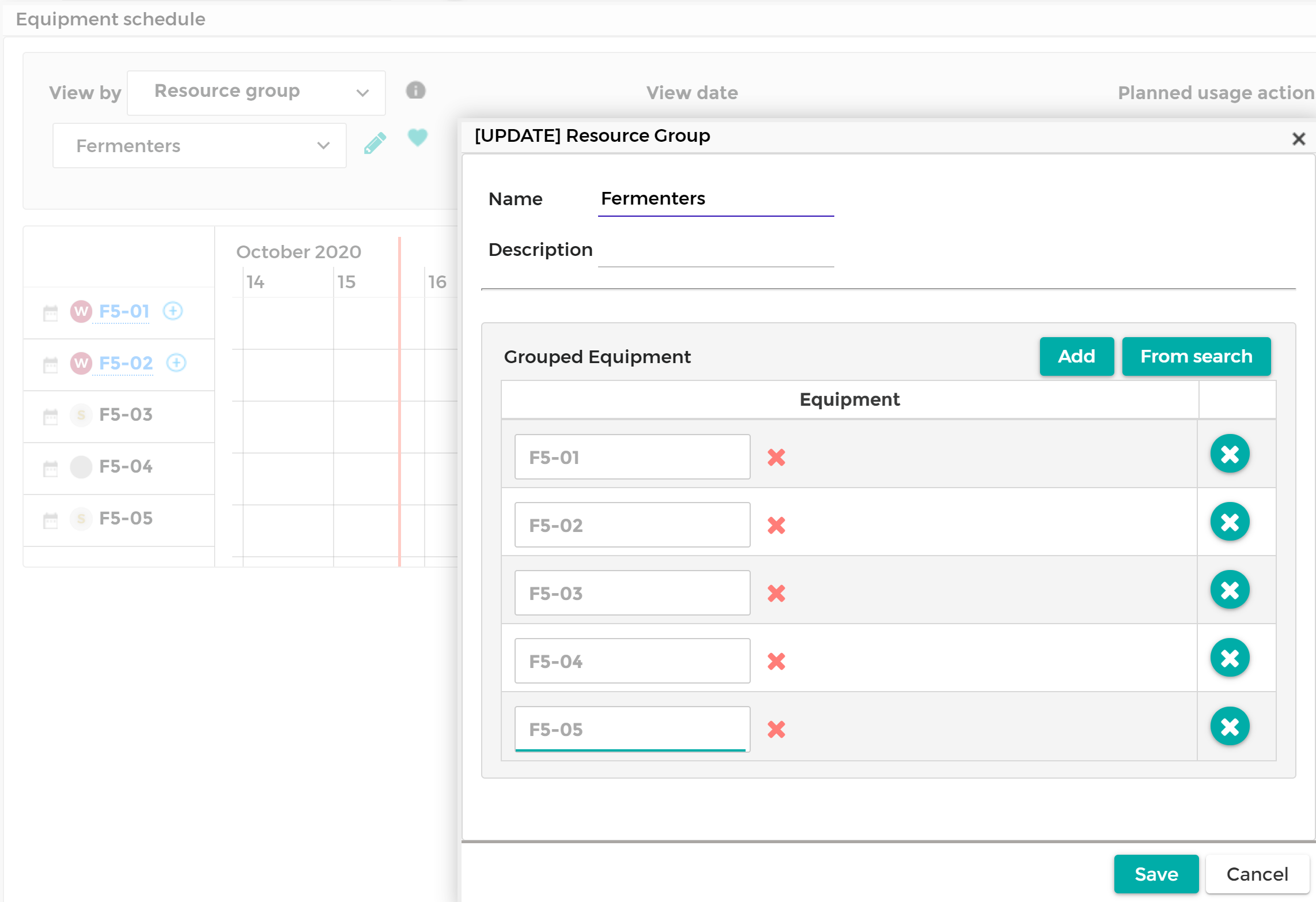Remove the F5-01 row using teal circle button
Screen dimensions: 1316x902
click(x=1230, y=454)
